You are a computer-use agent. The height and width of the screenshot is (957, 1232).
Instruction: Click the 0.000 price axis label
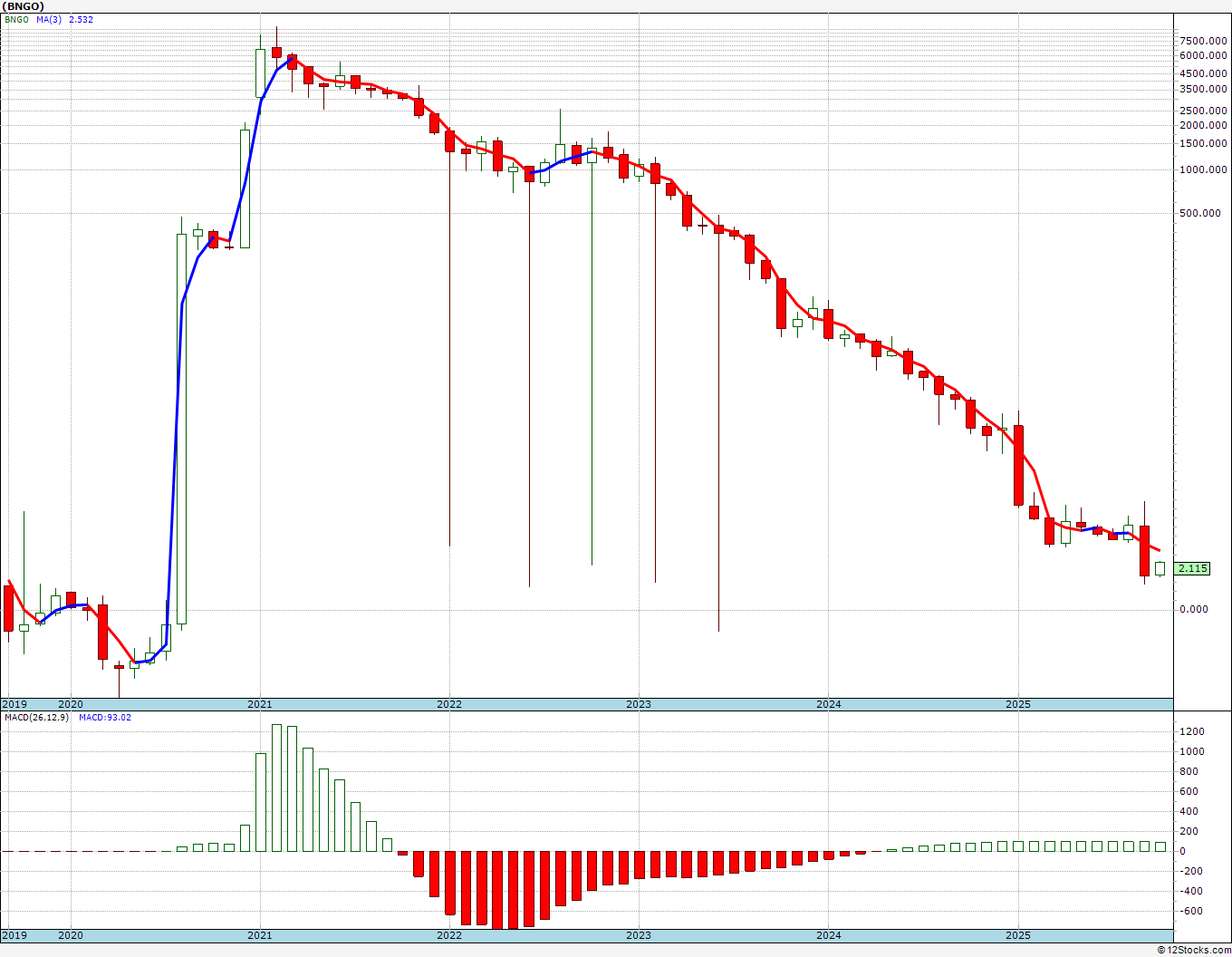(1194, 608)
